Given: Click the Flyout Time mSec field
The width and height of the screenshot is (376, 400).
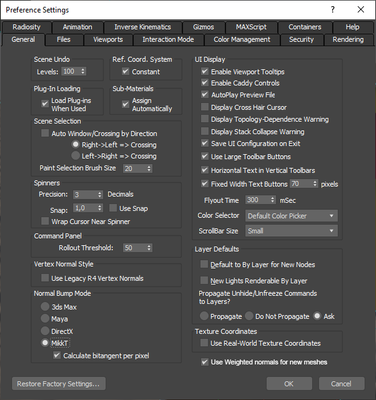Looking at the screenshot, I should 257,200.
